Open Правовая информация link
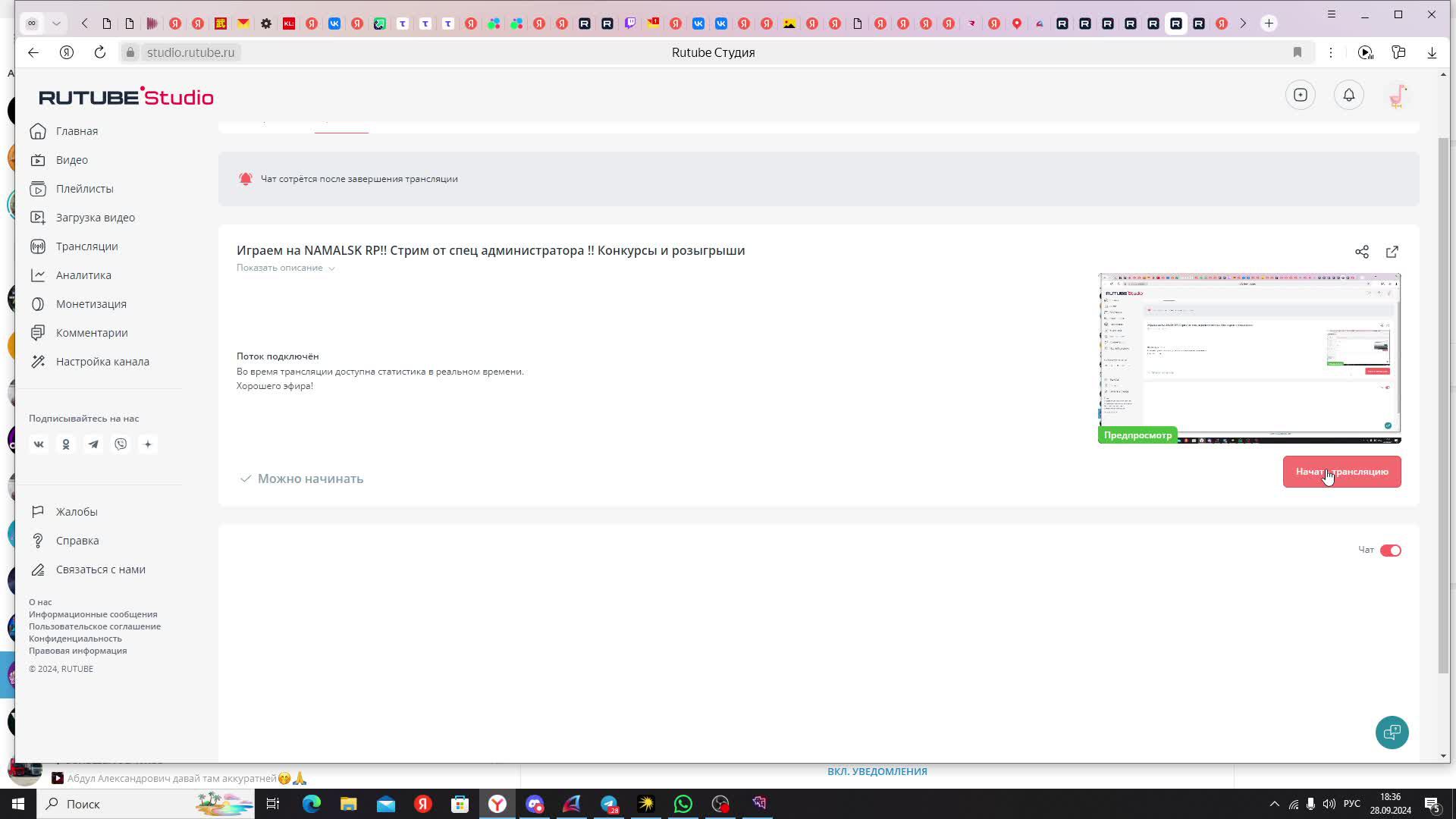1456x819 pixels. [x=78, y=651]
